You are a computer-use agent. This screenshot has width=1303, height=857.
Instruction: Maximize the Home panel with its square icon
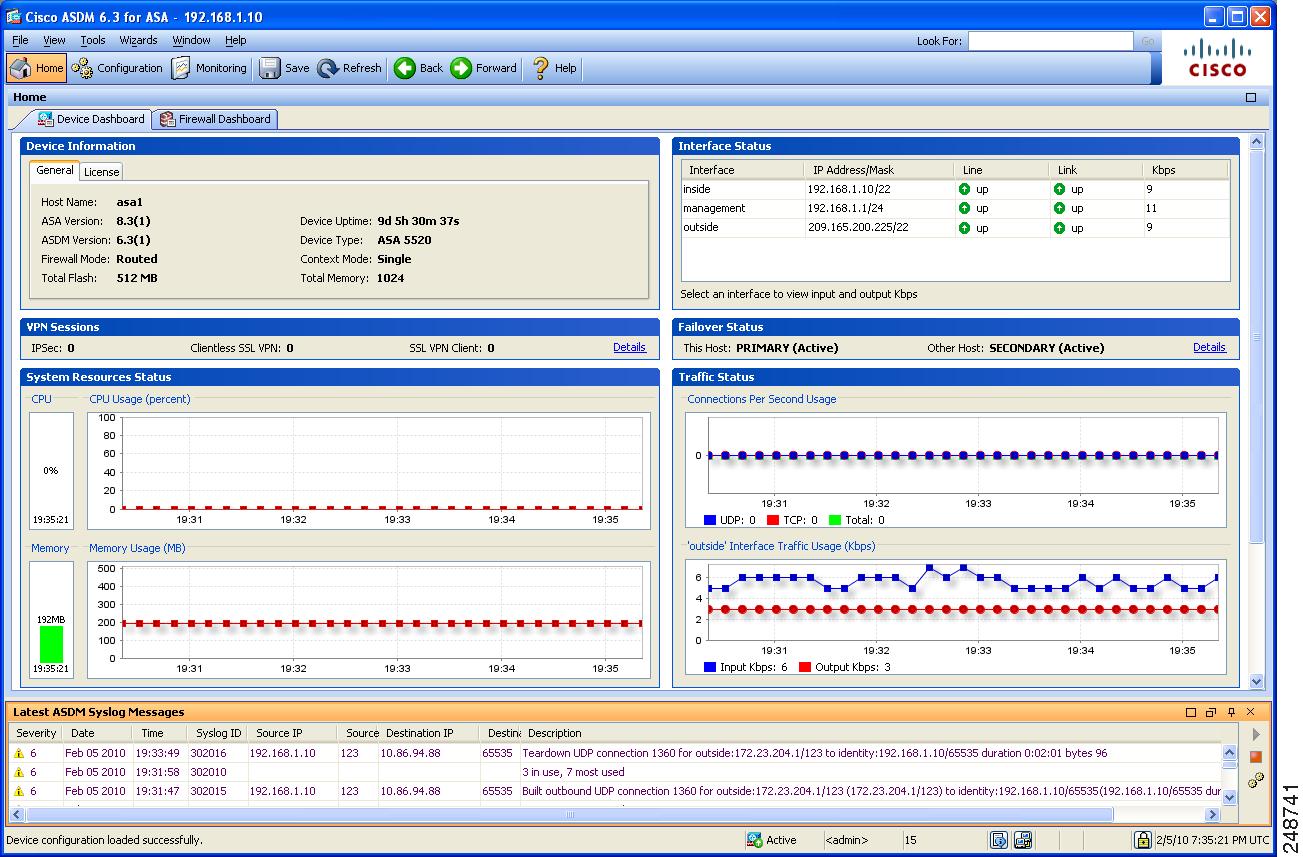[1250, 97]
